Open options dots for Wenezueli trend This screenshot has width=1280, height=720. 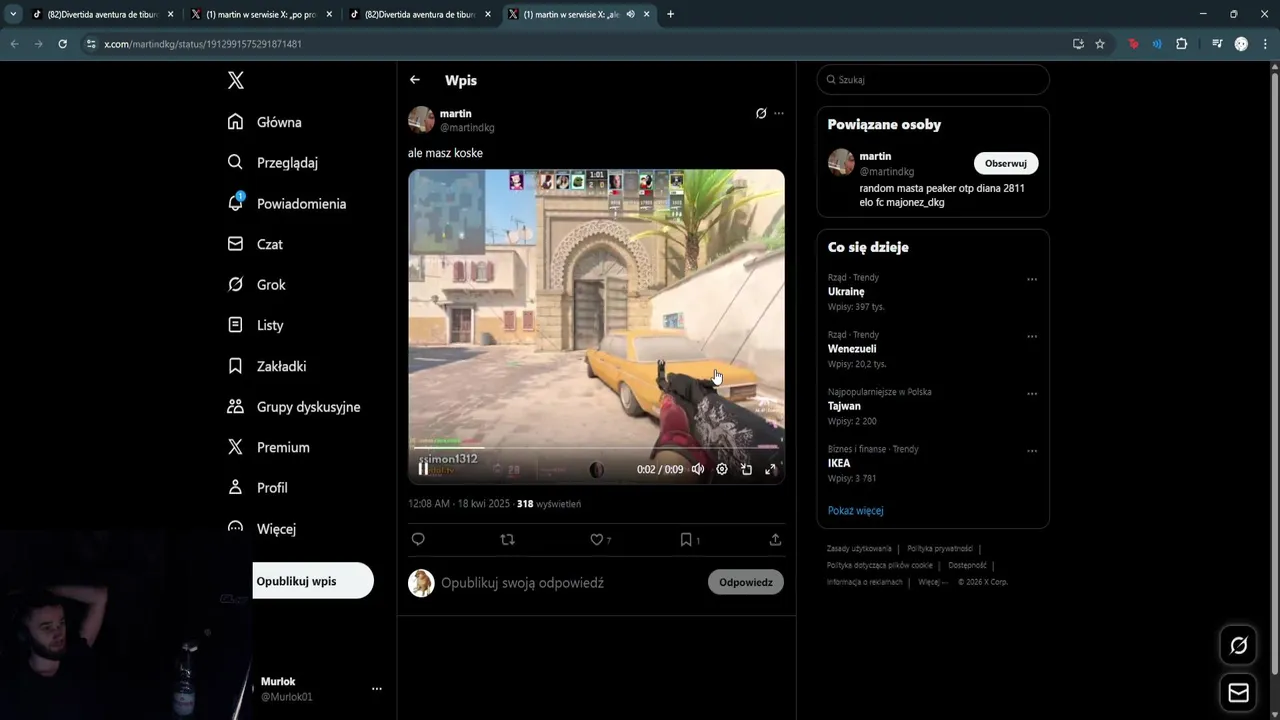coord(1032,336)
